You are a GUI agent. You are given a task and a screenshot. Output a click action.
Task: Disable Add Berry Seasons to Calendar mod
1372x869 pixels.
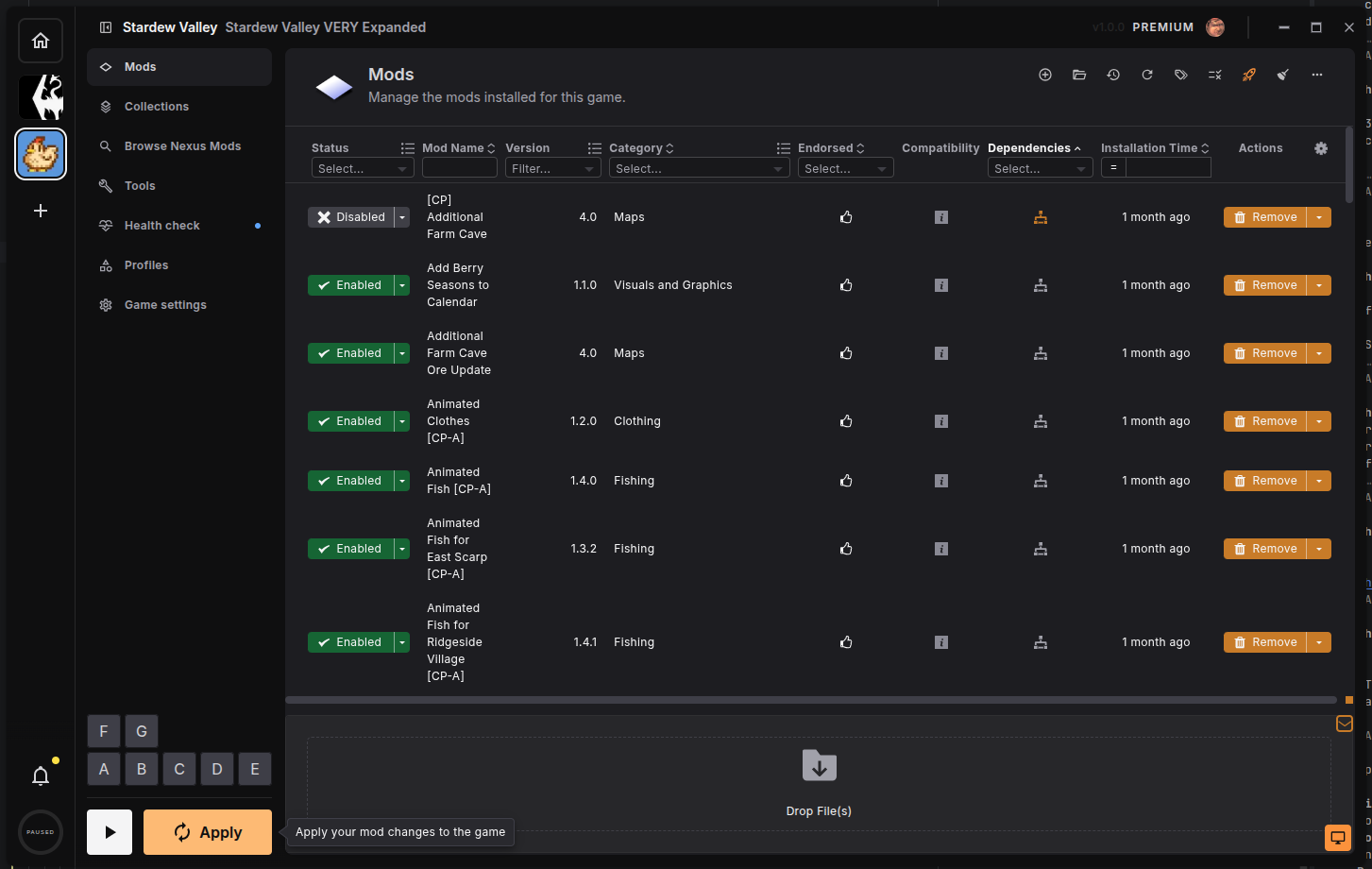coord(350,285)
